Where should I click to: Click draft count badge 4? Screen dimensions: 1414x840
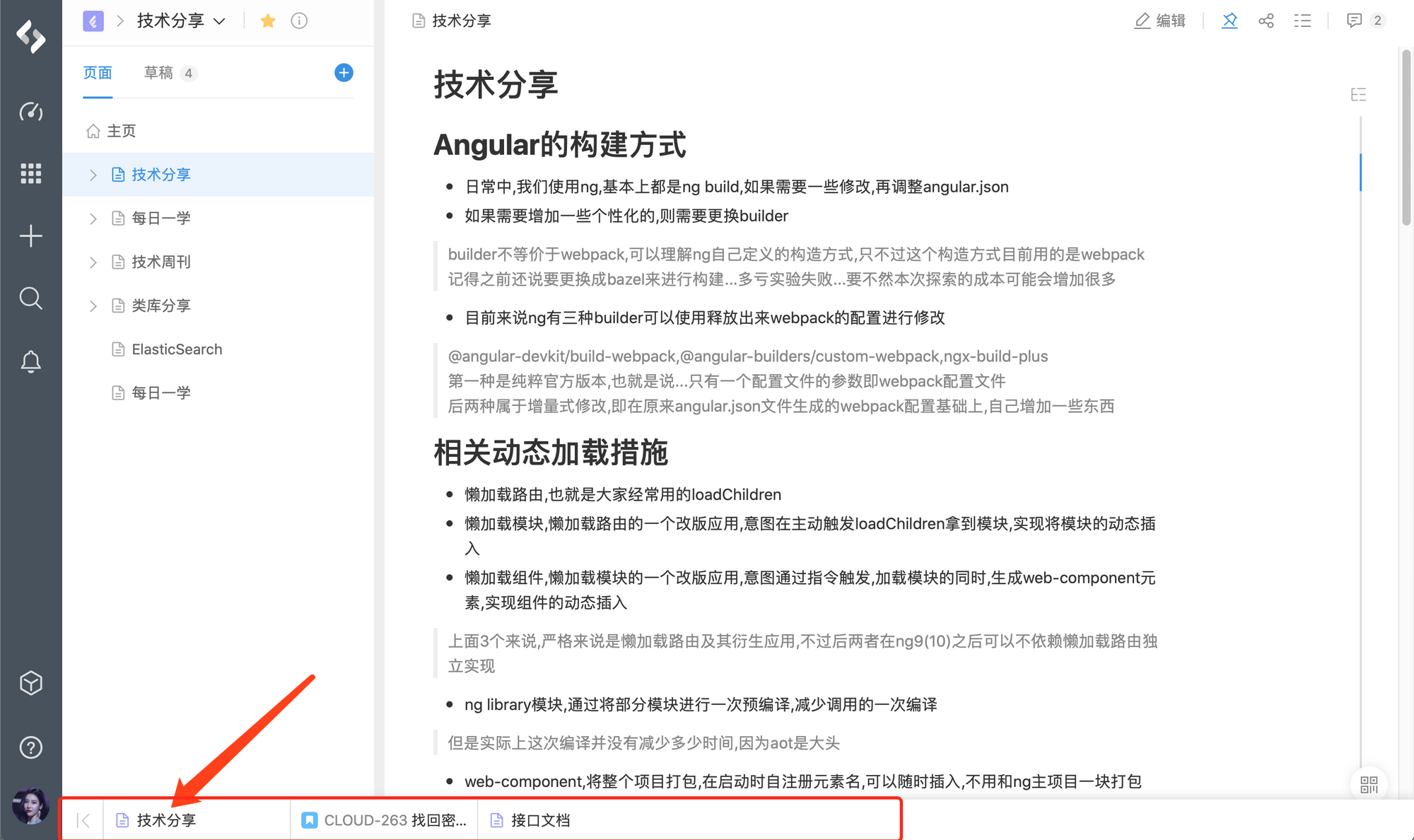coord(188,73)
